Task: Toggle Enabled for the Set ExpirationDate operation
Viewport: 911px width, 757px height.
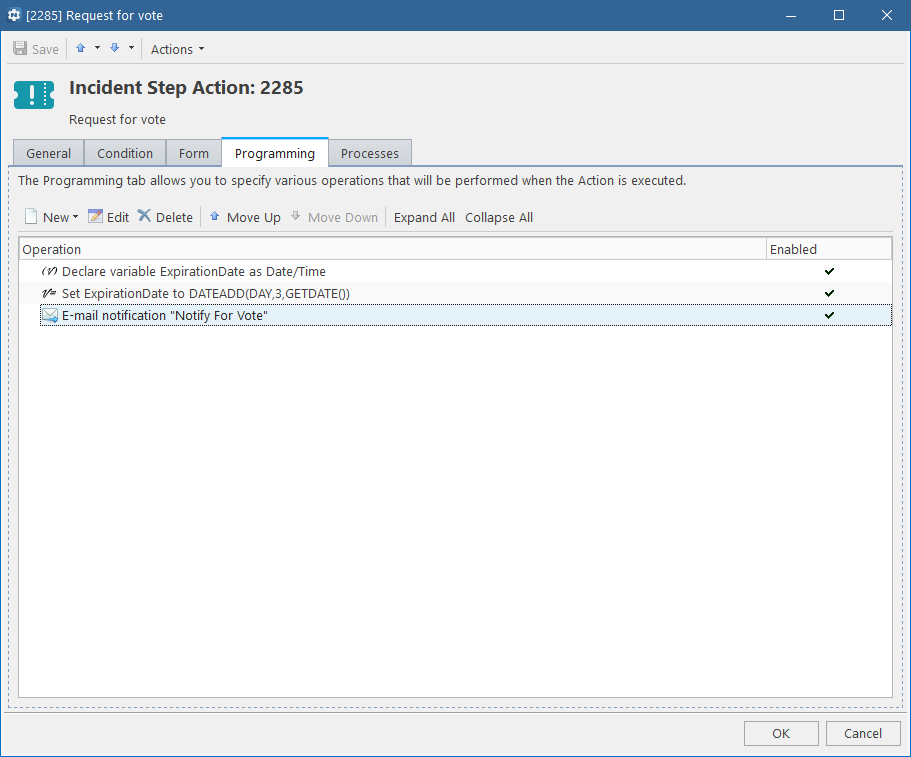Action: [x=828, y=293]
